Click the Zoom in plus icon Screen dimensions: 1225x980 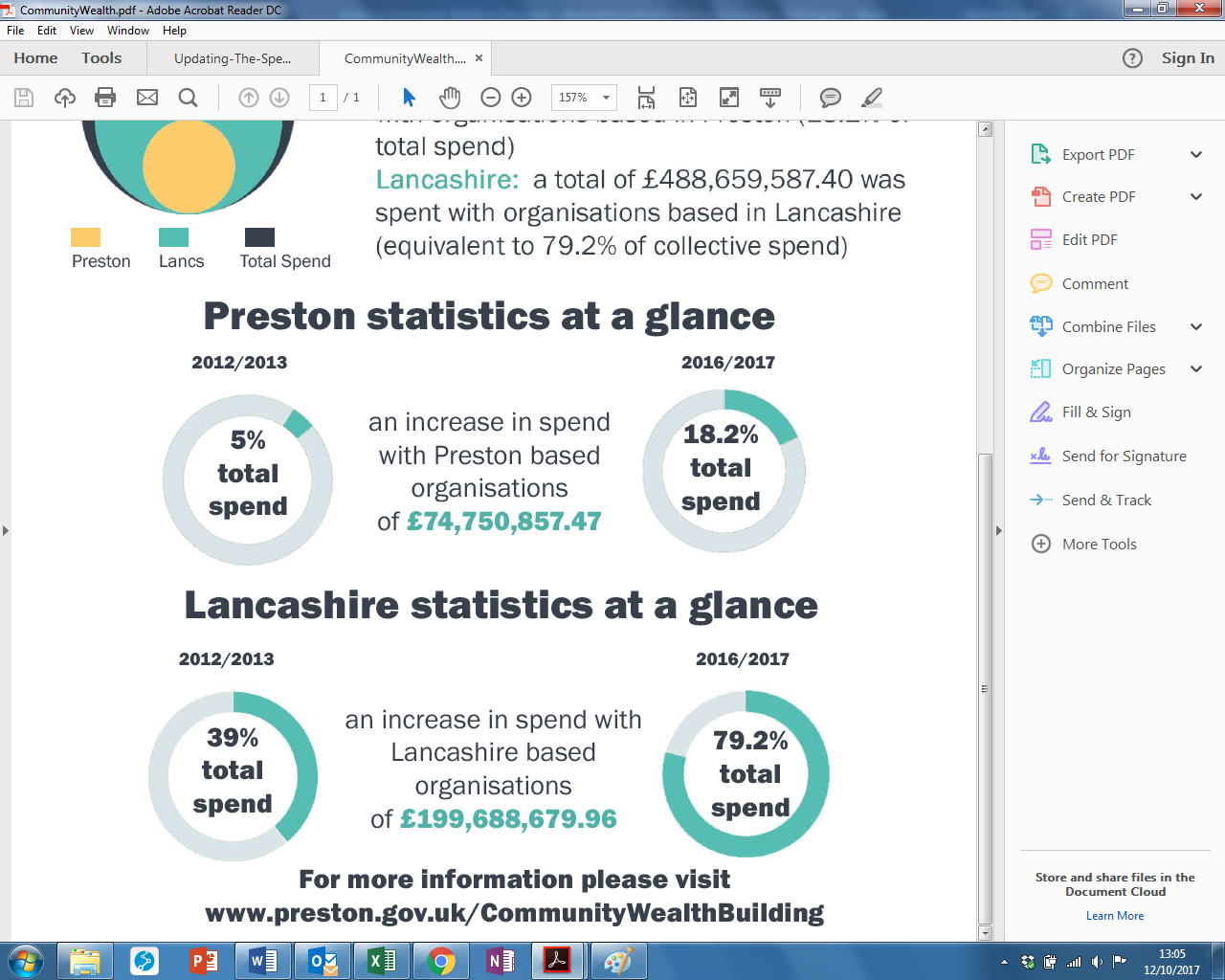(x=522, y=98)
